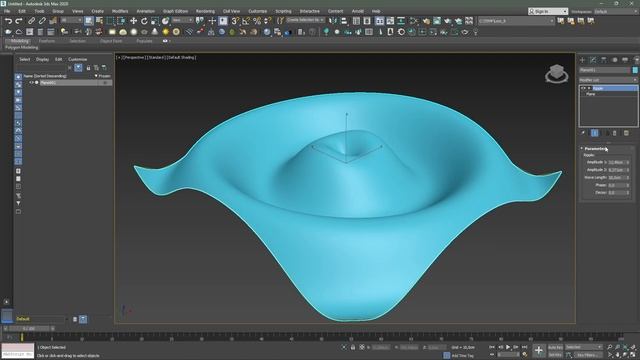Viewport: 640px width, 360px height.
Task: Toggle Plane001 visibility eye in Scene Explorer
Action: pyautogui.click(x=31, y=82)
